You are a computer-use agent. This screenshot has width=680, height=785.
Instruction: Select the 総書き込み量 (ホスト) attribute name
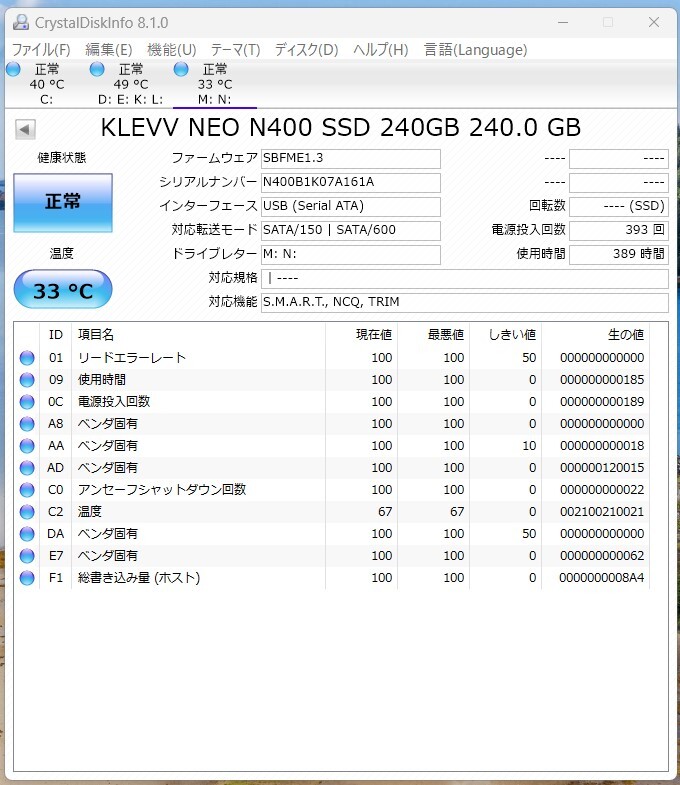tap(139, 578)
